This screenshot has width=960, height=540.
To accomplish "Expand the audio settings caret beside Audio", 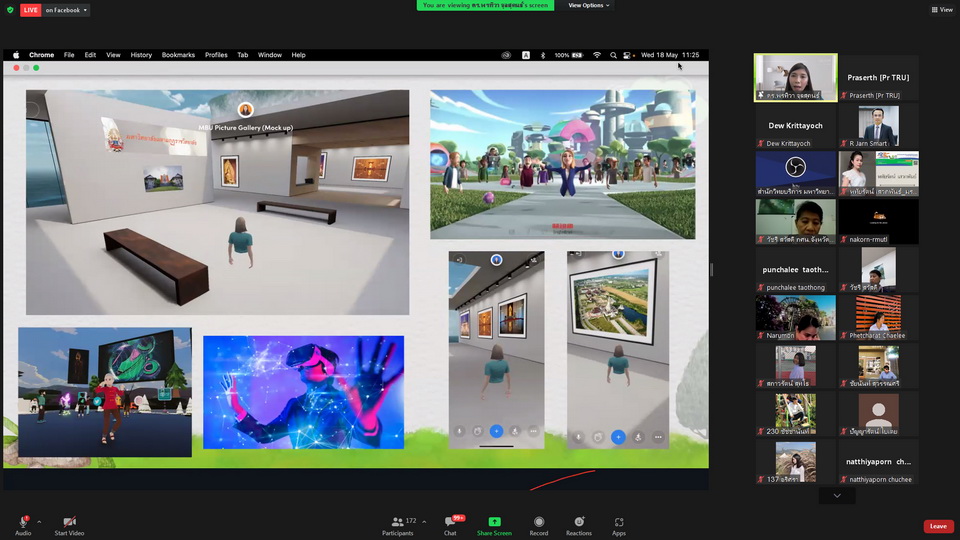I will coord(39,522).
